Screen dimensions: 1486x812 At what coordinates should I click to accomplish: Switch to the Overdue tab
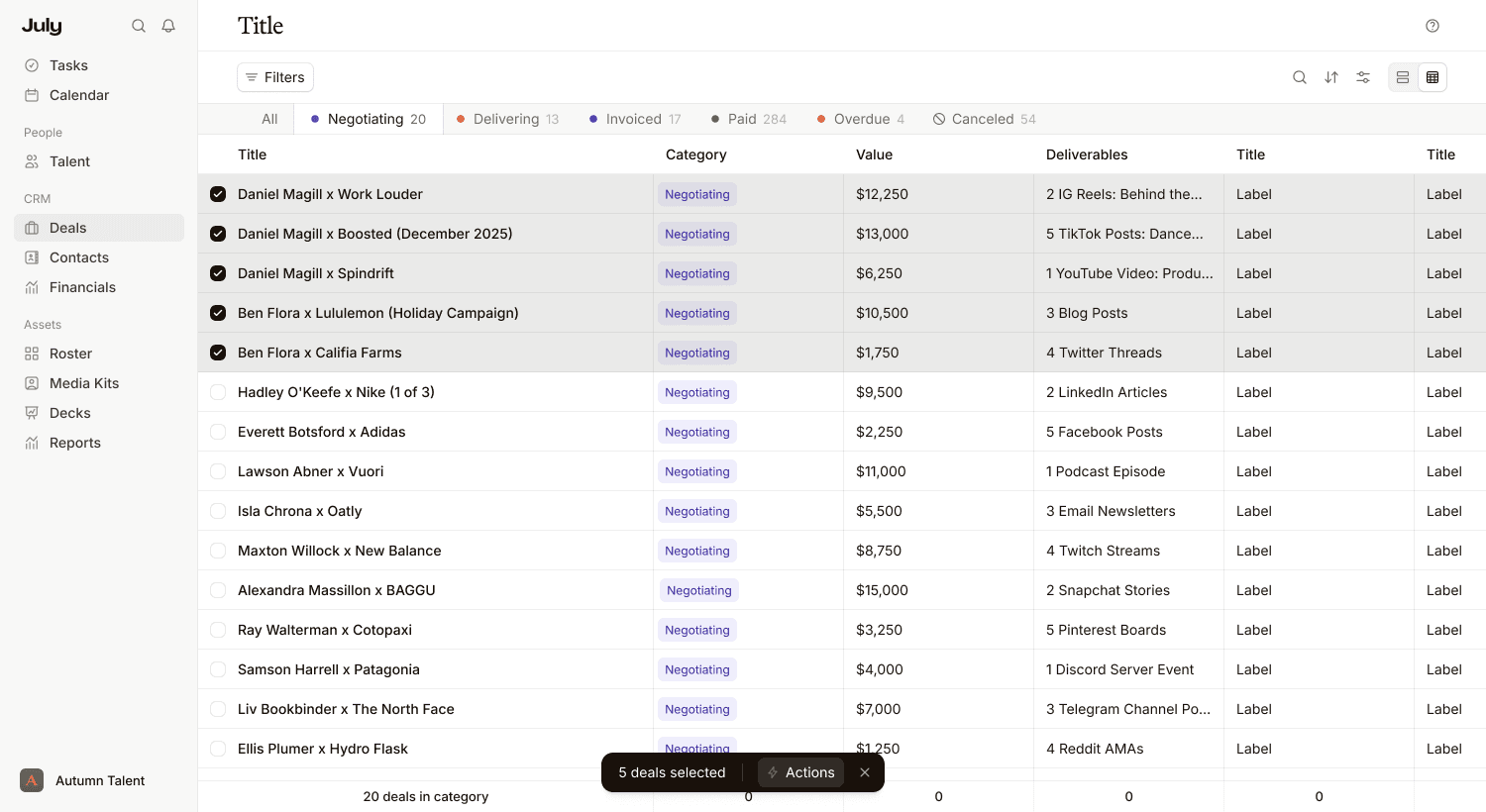tap(861, 119)
